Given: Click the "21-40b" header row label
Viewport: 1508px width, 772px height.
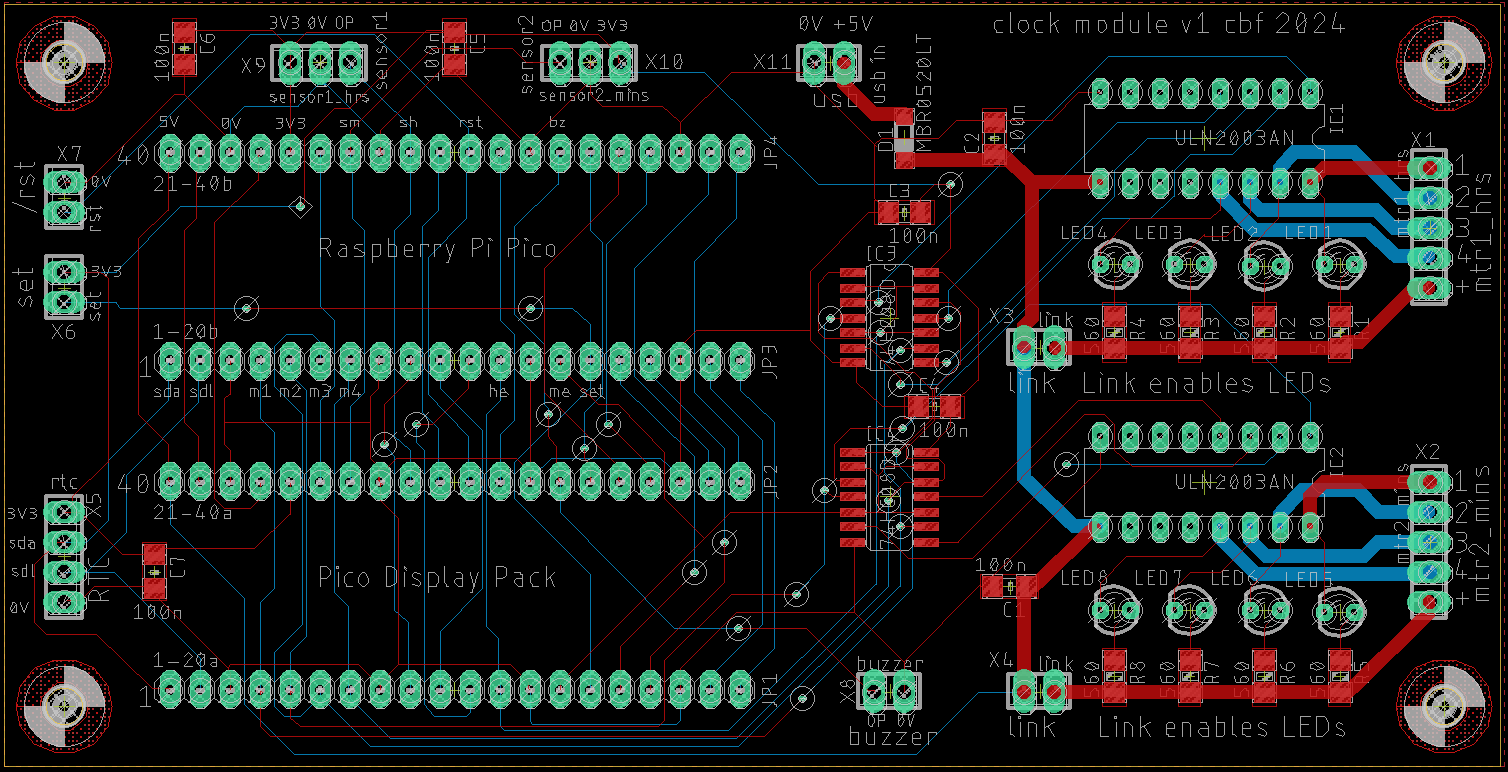Looking at the screenshot, I should click(193, 185).
